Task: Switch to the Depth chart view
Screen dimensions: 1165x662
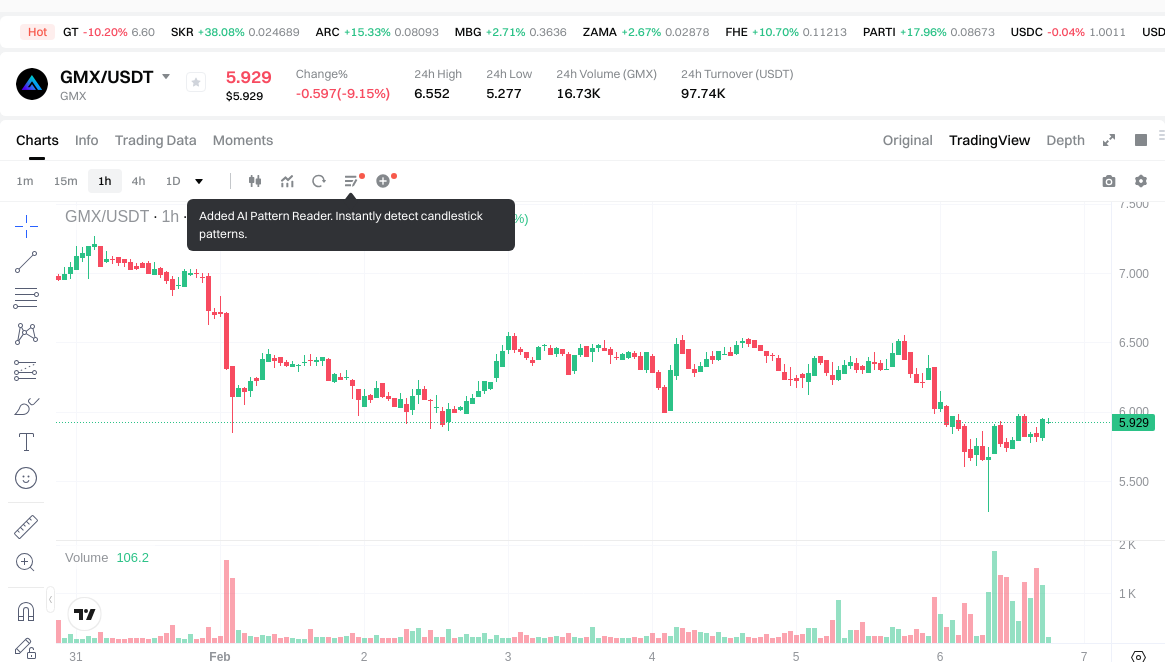Action: (1065, 140)
